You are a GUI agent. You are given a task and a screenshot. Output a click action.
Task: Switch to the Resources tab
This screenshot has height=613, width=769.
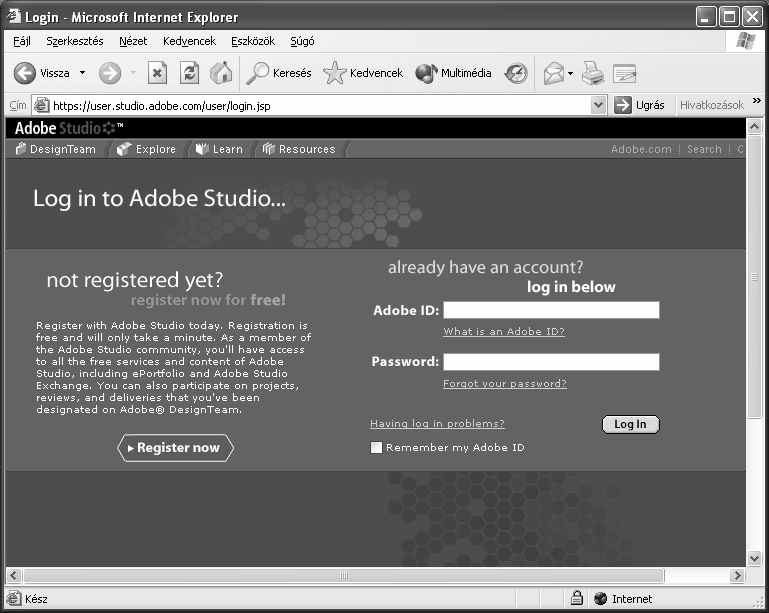coord(299,149)
